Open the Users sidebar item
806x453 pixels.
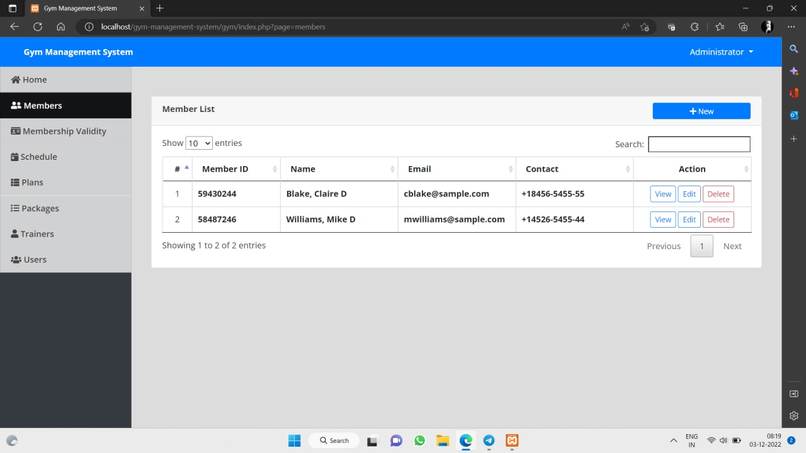pos(65,260)
